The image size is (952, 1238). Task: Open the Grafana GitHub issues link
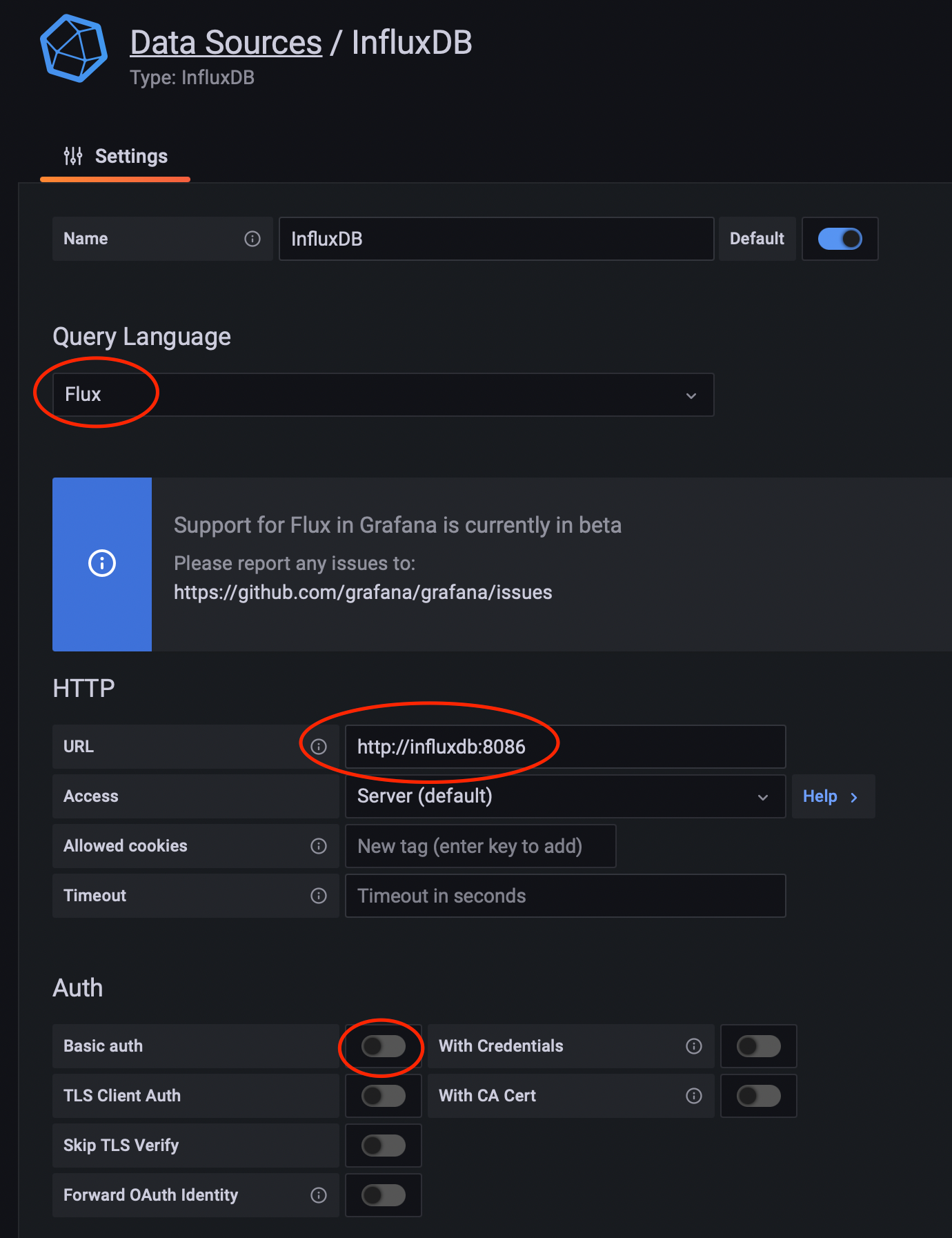point(363,593)
